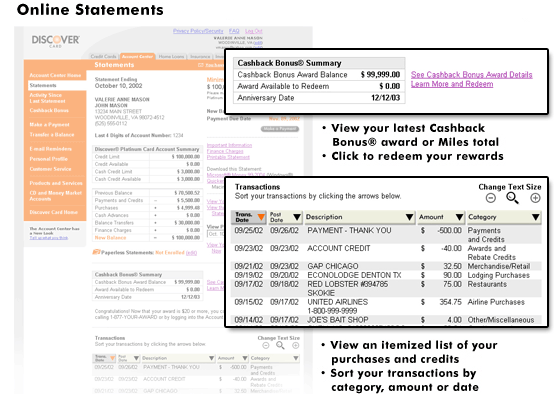
Task: Switch to the Account Center tab
Action: (137, 57)
